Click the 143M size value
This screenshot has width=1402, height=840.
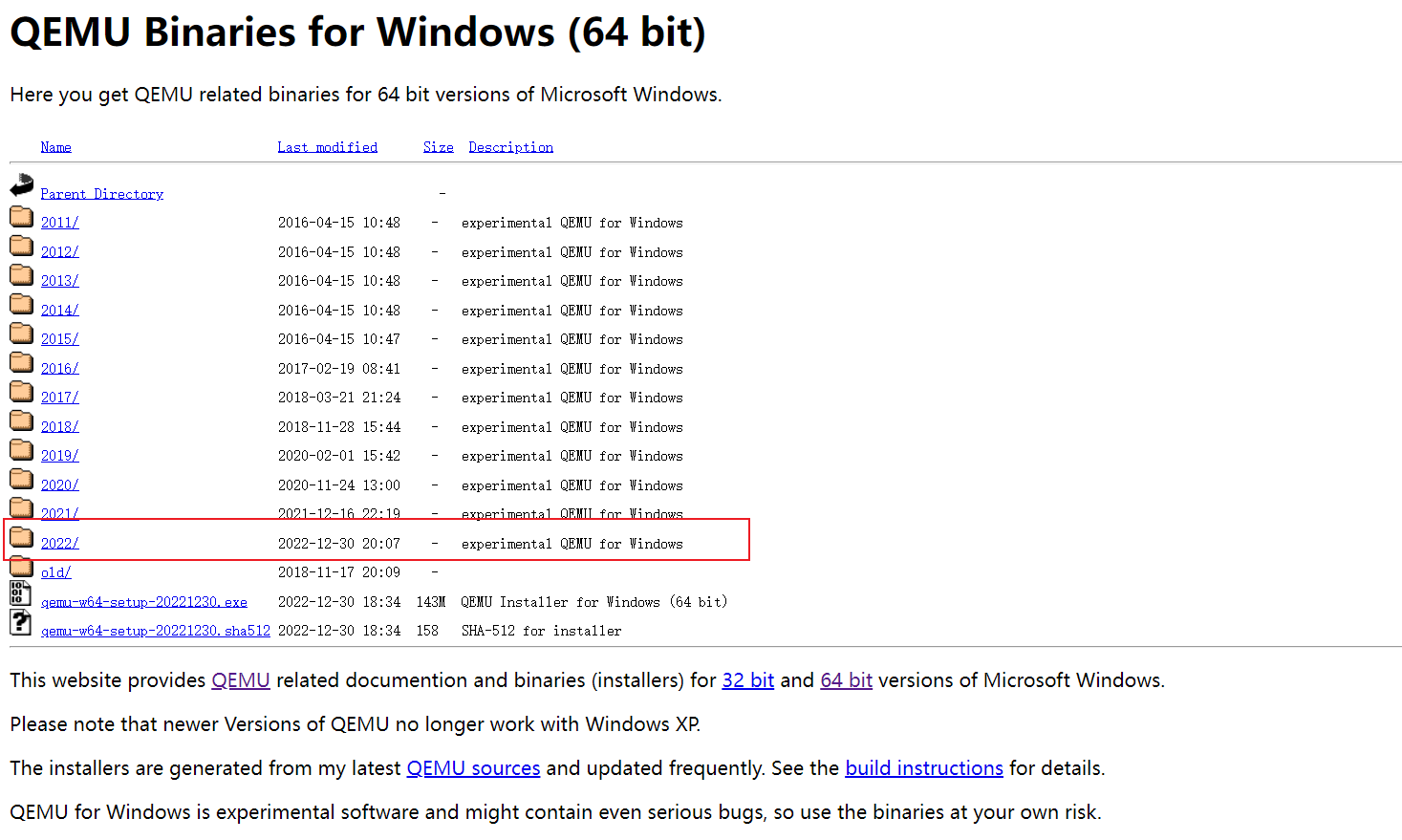pyautogui.click(x=431, y=602)
